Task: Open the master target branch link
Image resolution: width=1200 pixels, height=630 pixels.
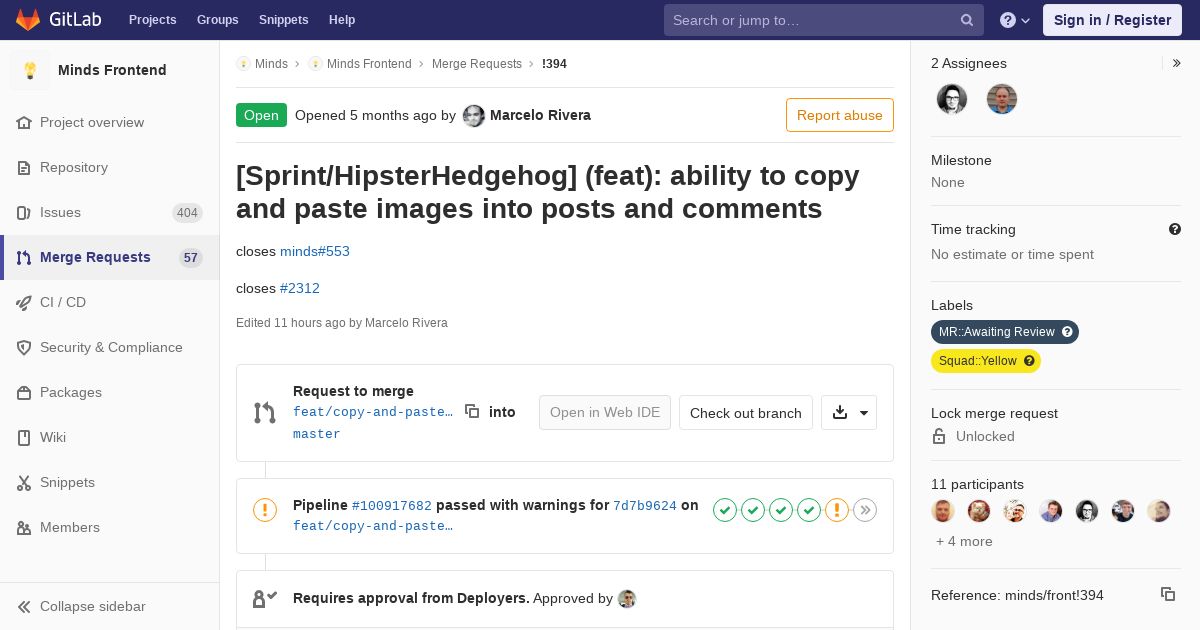Action: click(x=317, y=434)
